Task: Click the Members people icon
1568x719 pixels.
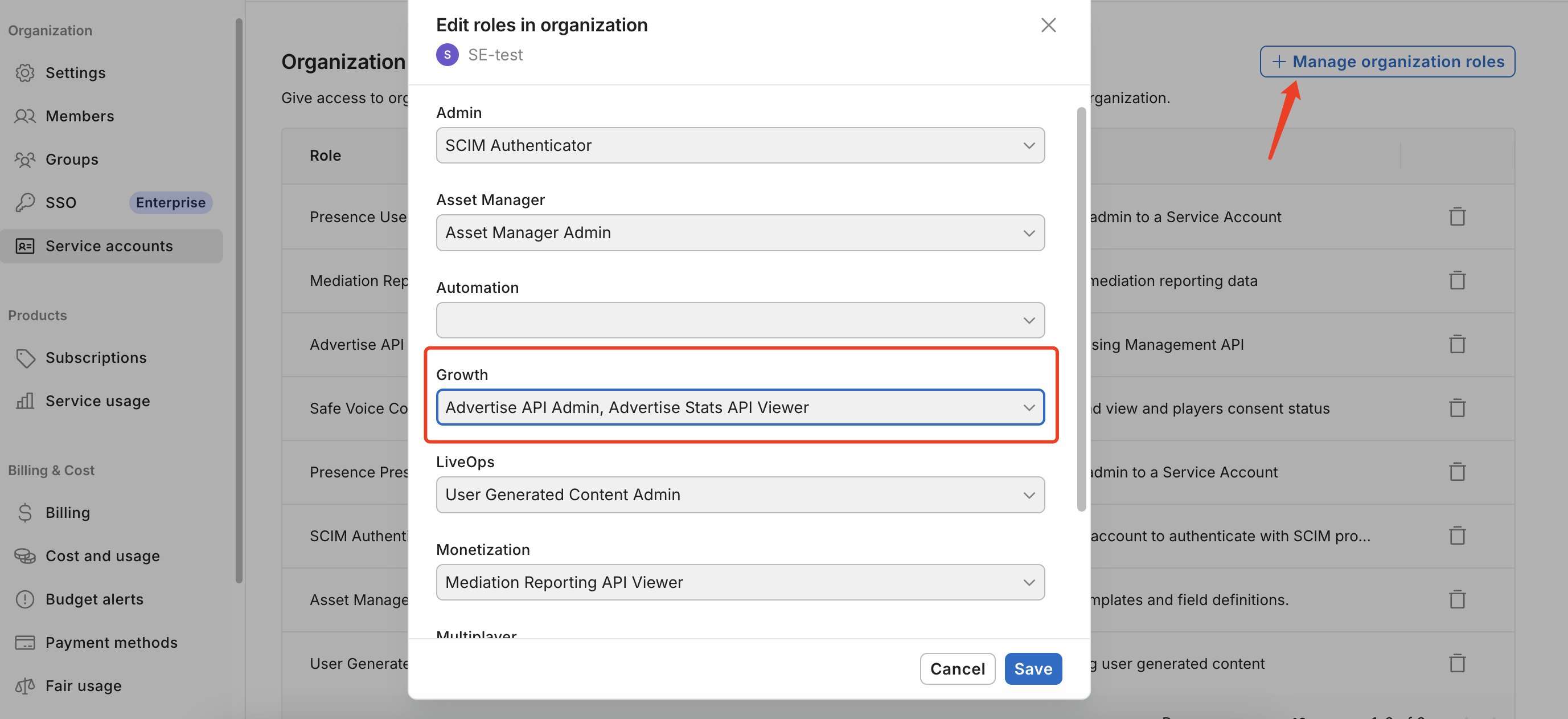Action: click(24, 116)
